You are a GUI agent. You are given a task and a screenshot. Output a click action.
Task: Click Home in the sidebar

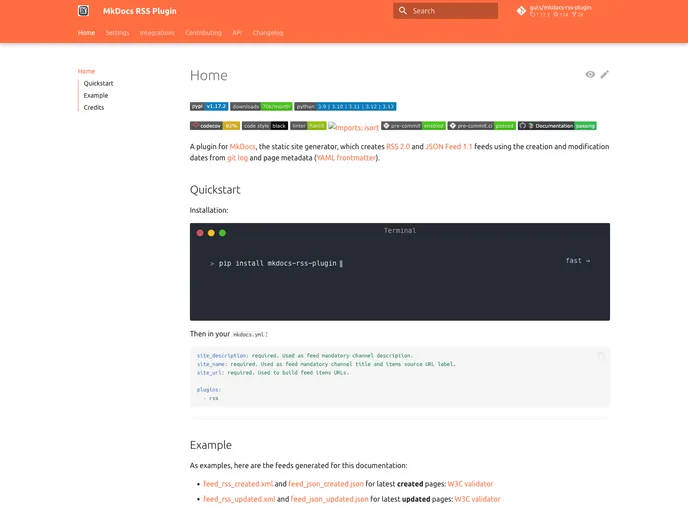[x=86, y=71]
